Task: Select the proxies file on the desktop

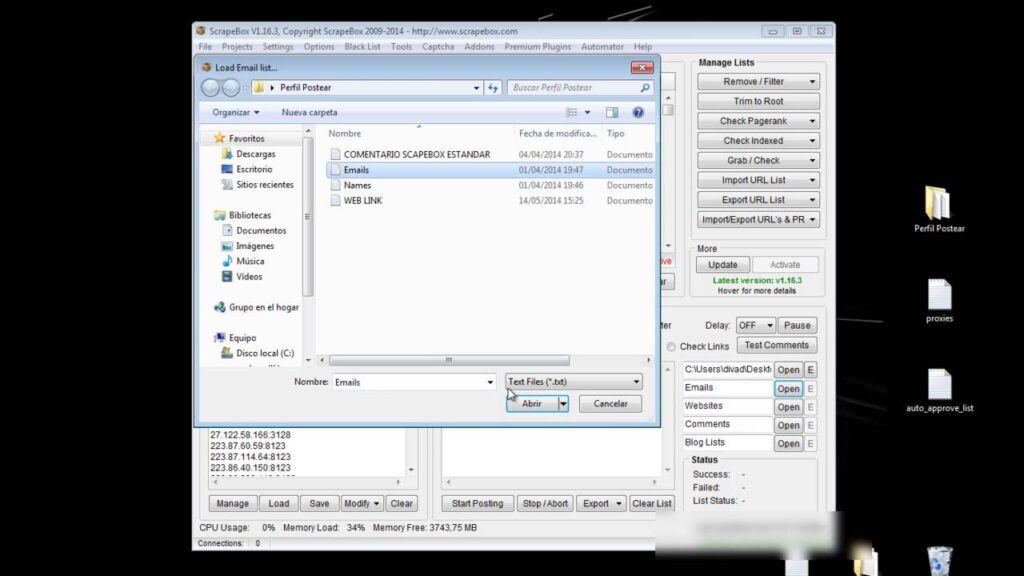Action: (939, 301)
